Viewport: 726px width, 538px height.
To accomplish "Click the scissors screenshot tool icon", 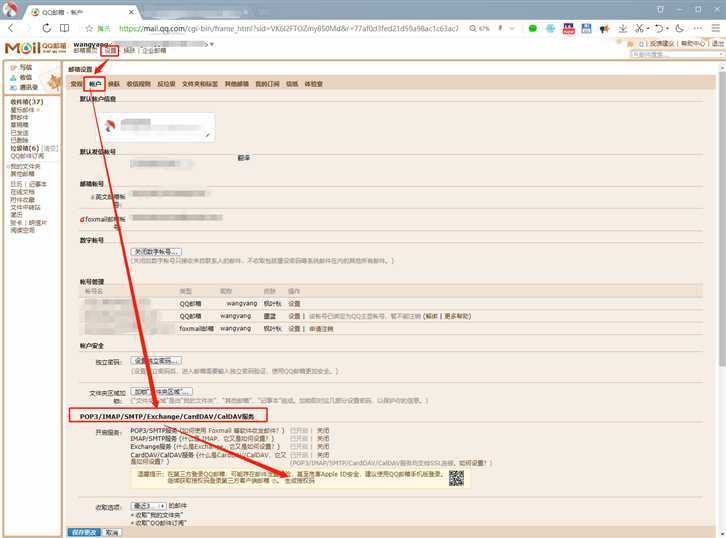I will 639,28.
